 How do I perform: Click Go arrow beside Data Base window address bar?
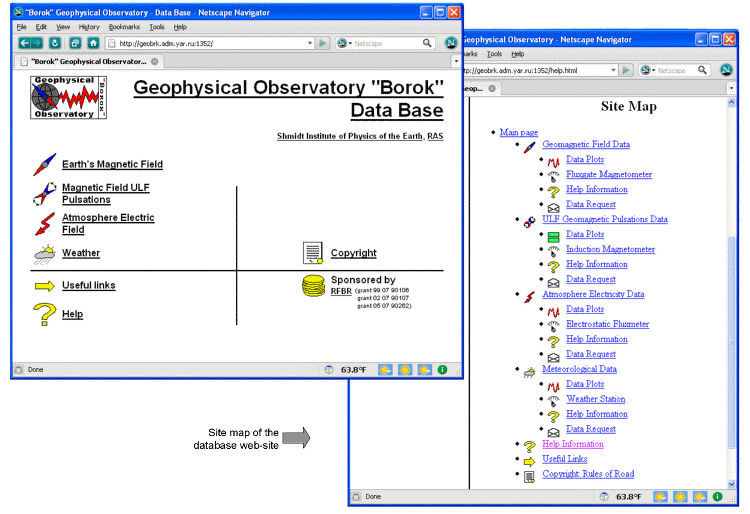point(323,43)
